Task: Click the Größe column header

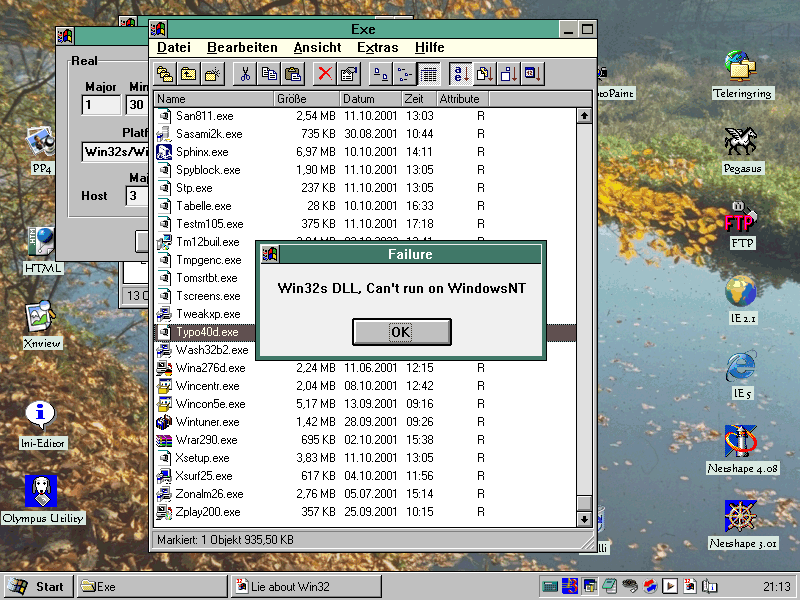Action: click(x=305, y=99)
